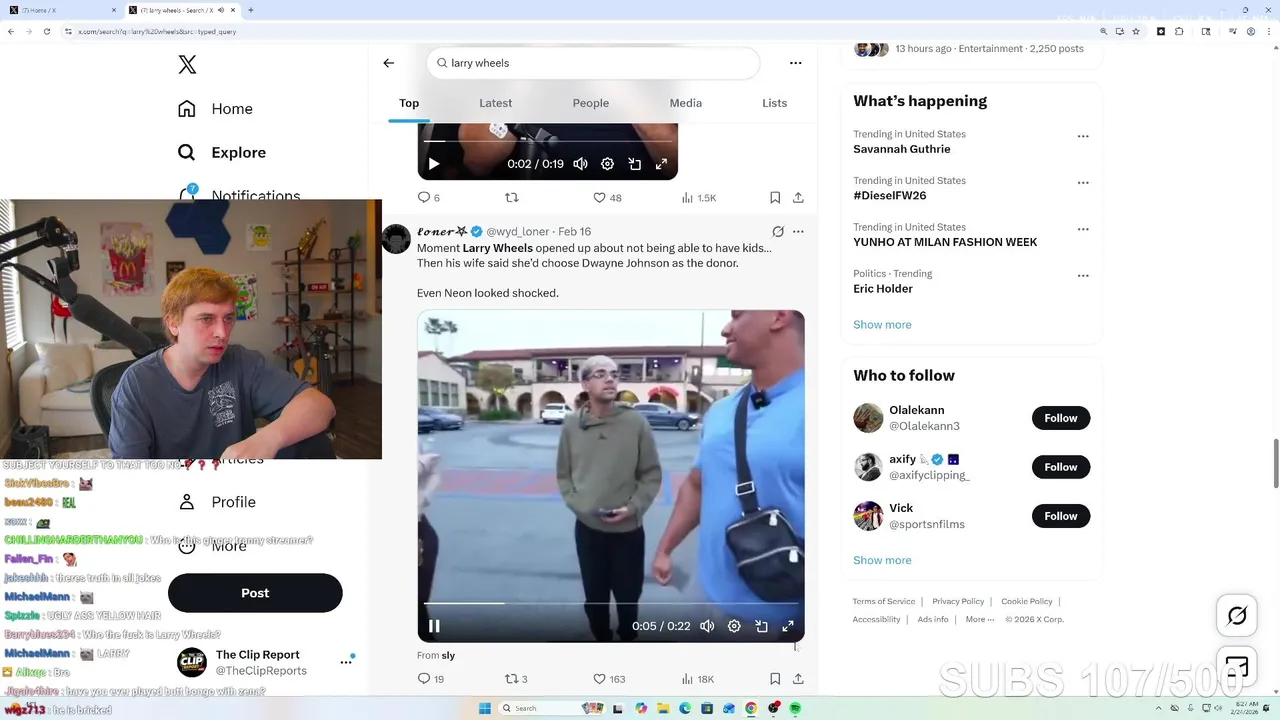The width and height of the screenshot is (1280, 720).
Task: Open Profile in the left navigation
Action: tap(217, 502)
